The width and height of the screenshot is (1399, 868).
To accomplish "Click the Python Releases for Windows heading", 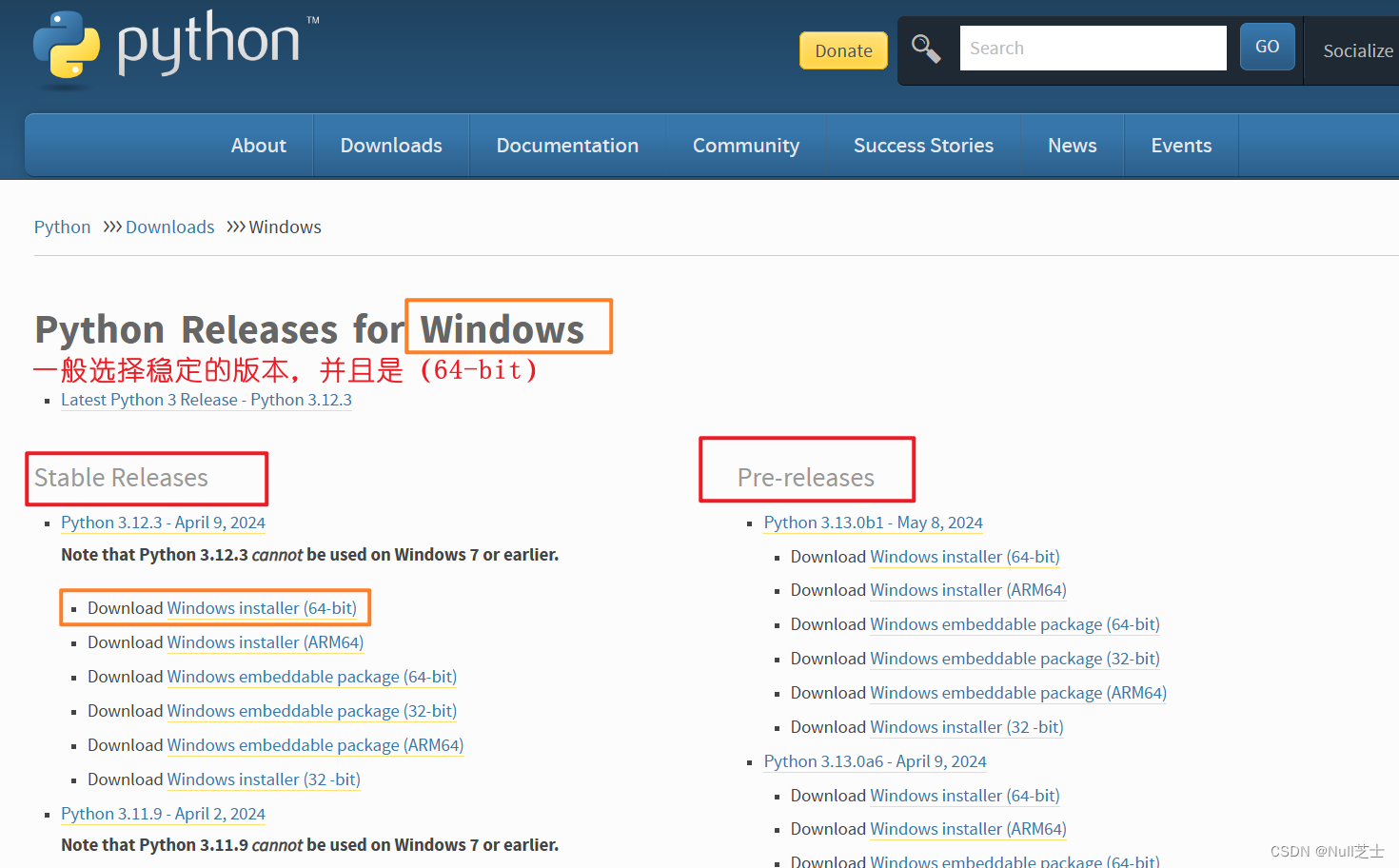I will [309, 329].
